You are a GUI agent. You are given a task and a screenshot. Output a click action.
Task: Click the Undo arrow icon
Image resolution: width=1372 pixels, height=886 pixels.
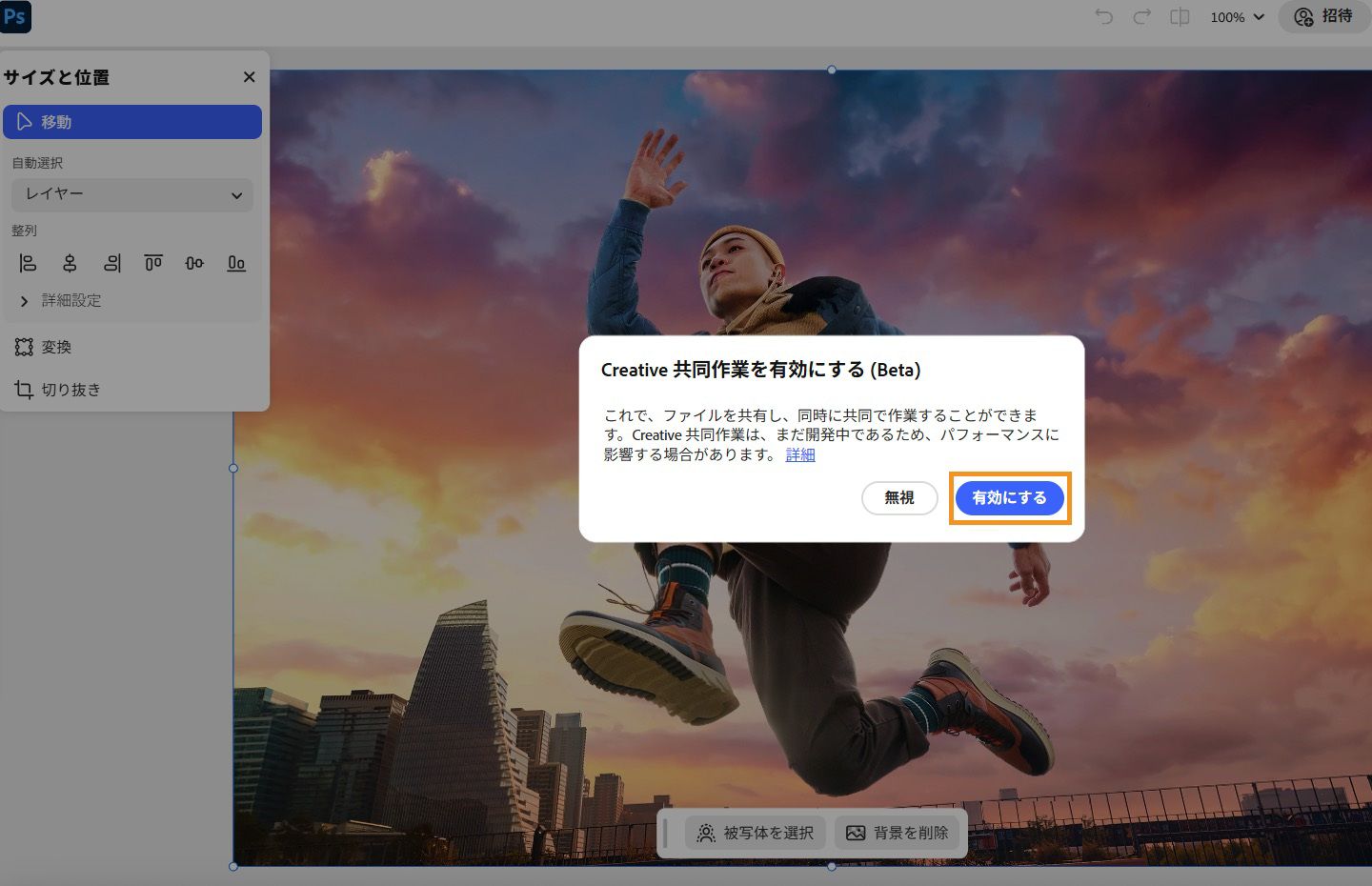pos(1104,16)
